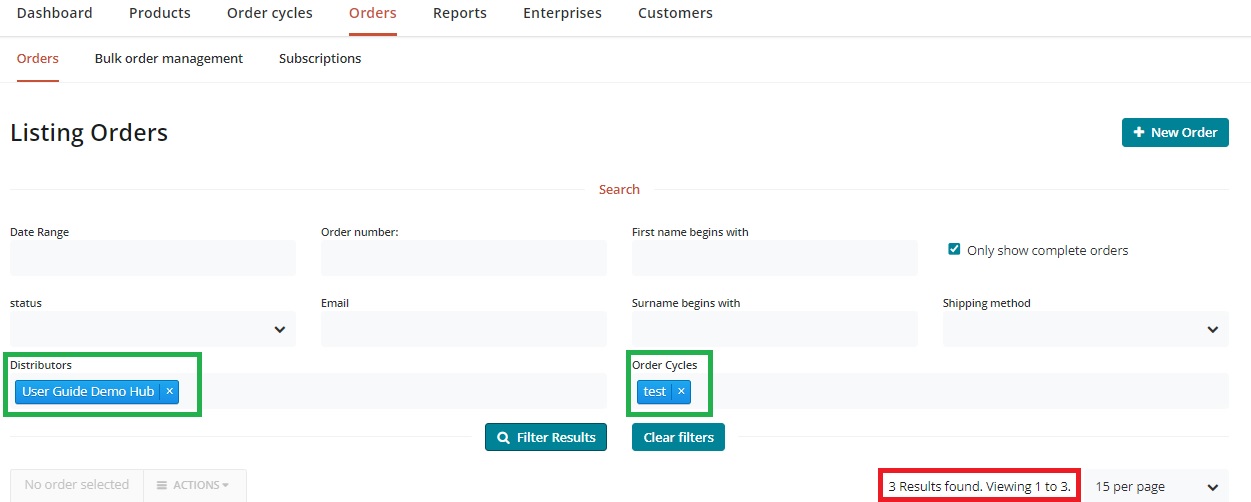Open the Products menu item
Viewport: 1251px width, 502px height.
coord(160,14)
